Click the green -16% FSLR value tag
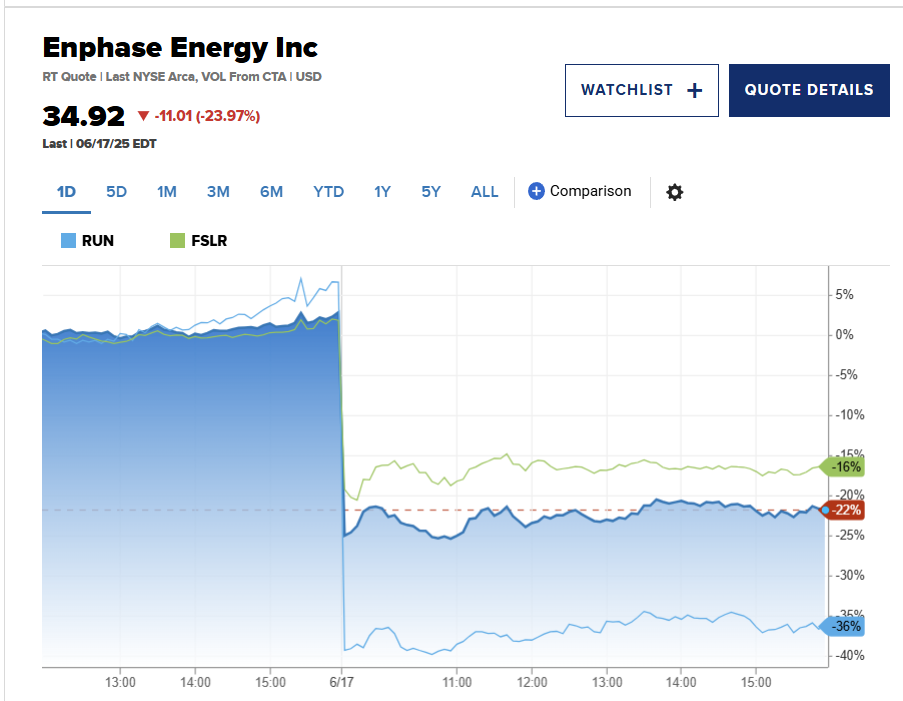 coord(842,467)
